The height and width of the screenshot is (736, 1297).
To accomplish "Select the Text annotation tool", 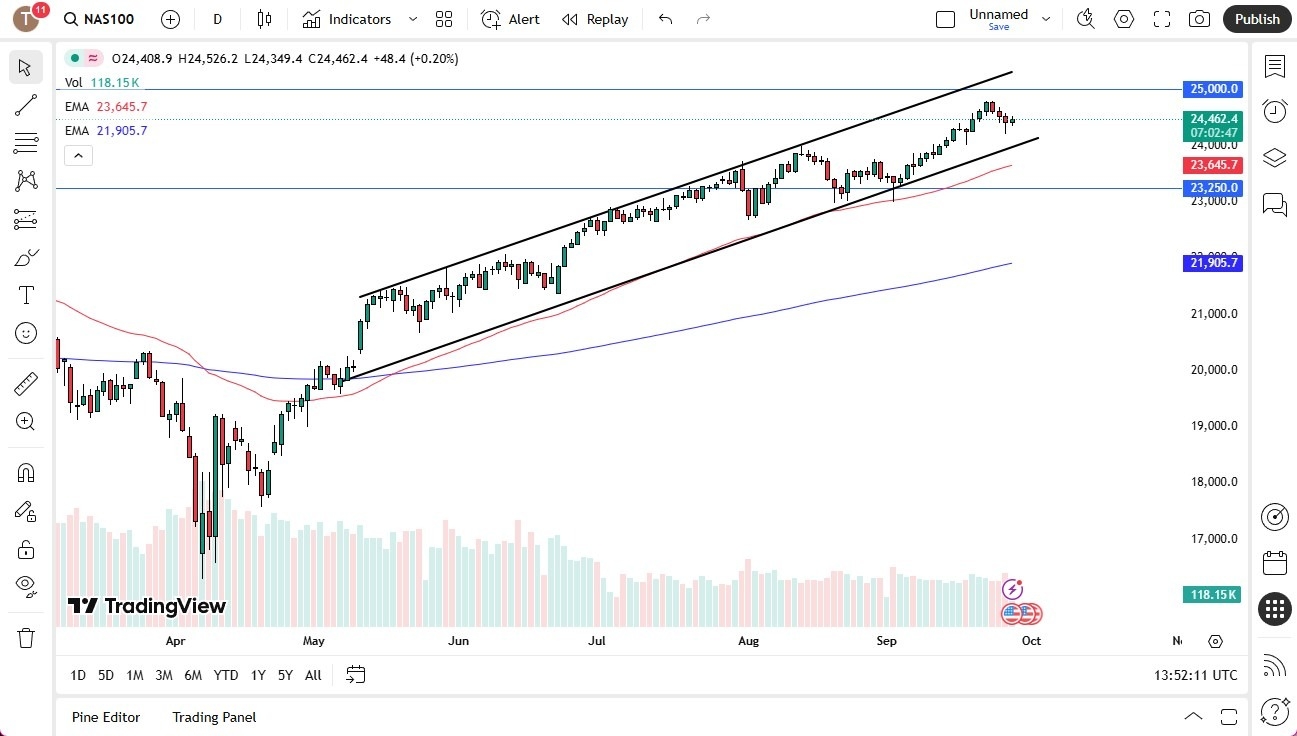I will 25,294.
